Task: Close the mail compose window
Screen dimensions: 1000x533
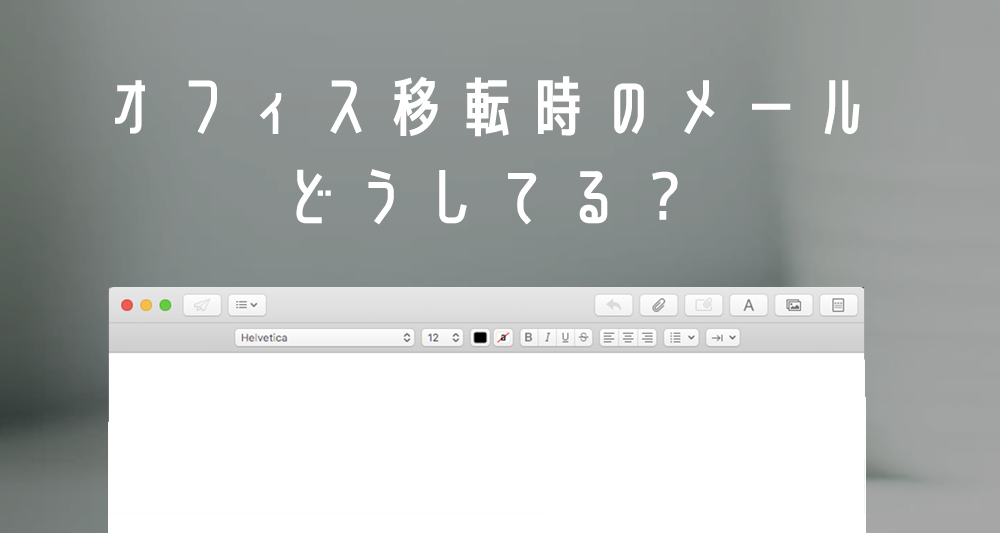Action: [127, 305]
